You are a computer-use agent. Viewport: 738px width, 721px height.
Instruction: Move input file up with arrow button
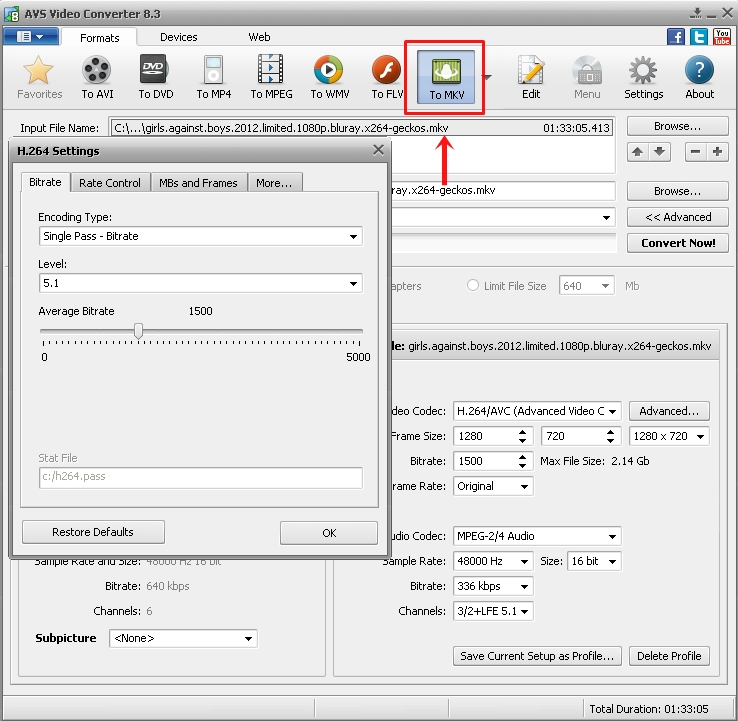click(638, 152)
